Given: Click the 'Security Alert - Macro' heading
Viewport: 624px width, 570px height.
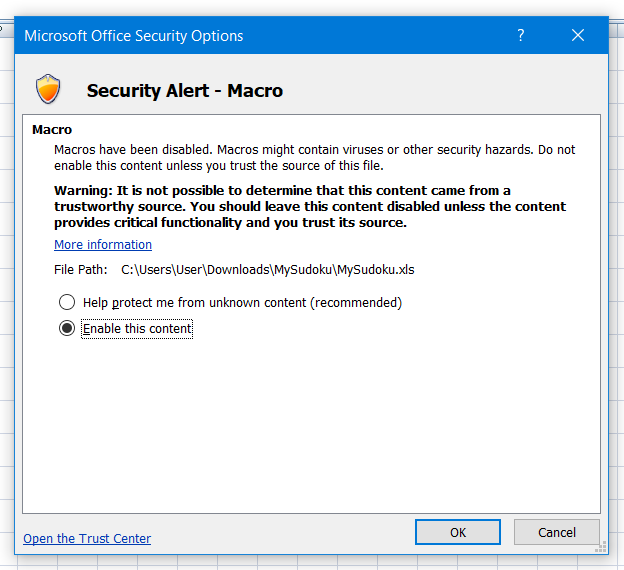Looking at the screenshot, I should pyautogui.click(x=184, y=90).
